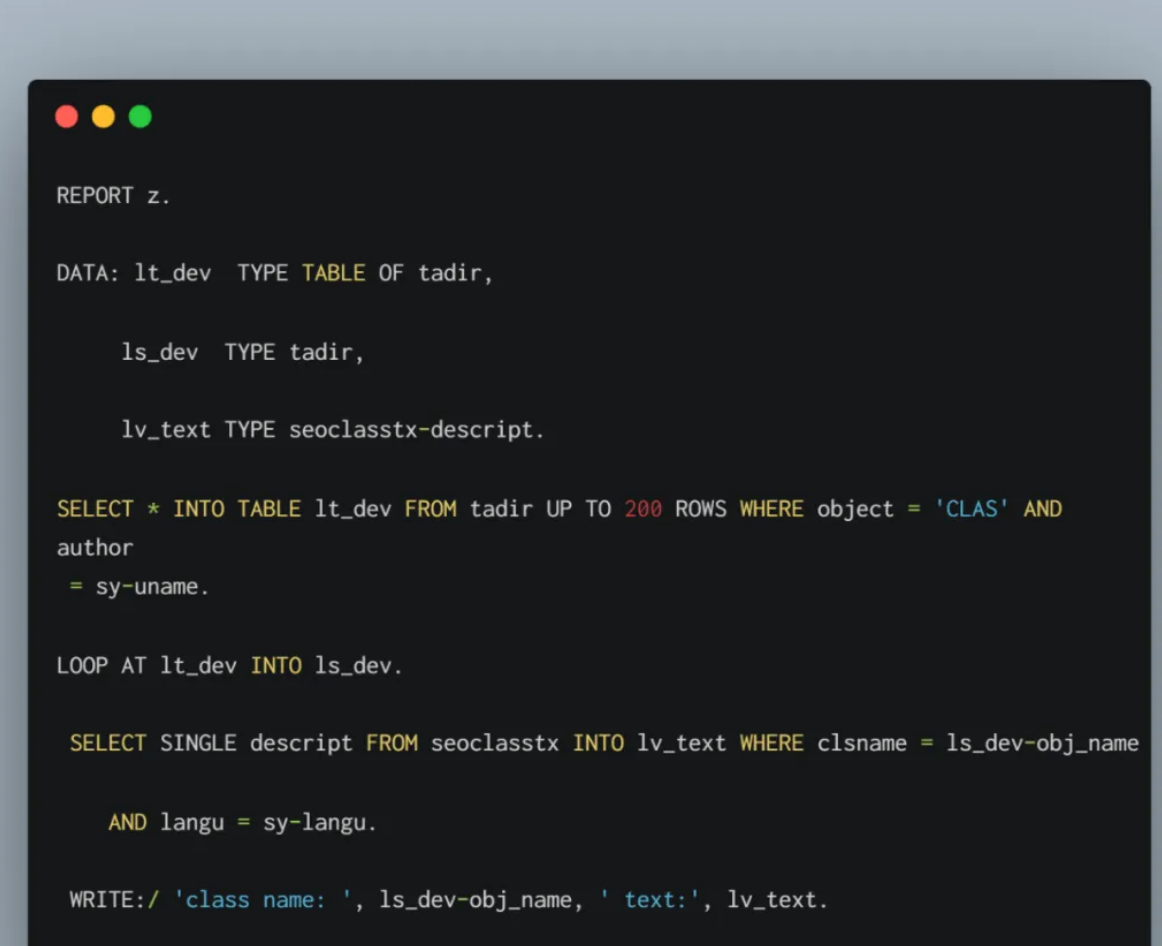Viewport: 1162px width, 946px height.
Task: Click the 'CLAS' string literal
Action: click(972, 509)
